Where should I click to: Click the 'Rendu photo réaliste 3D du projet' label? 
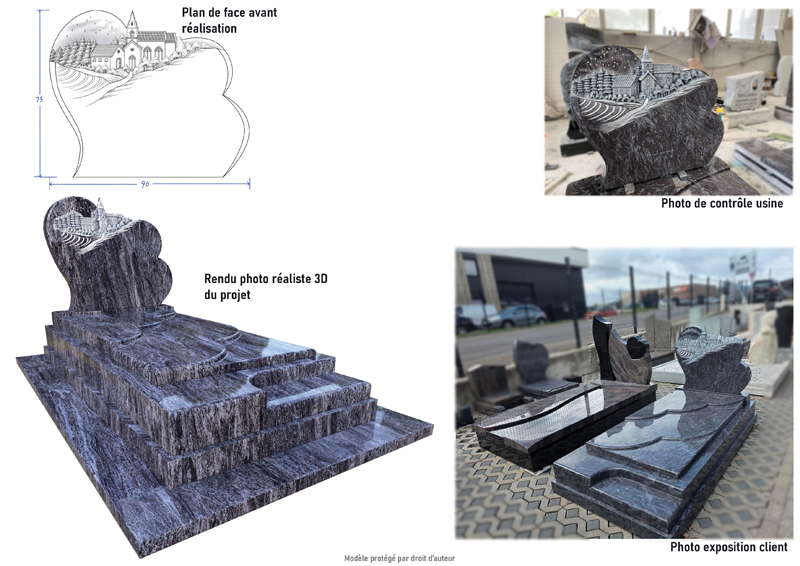265,286
